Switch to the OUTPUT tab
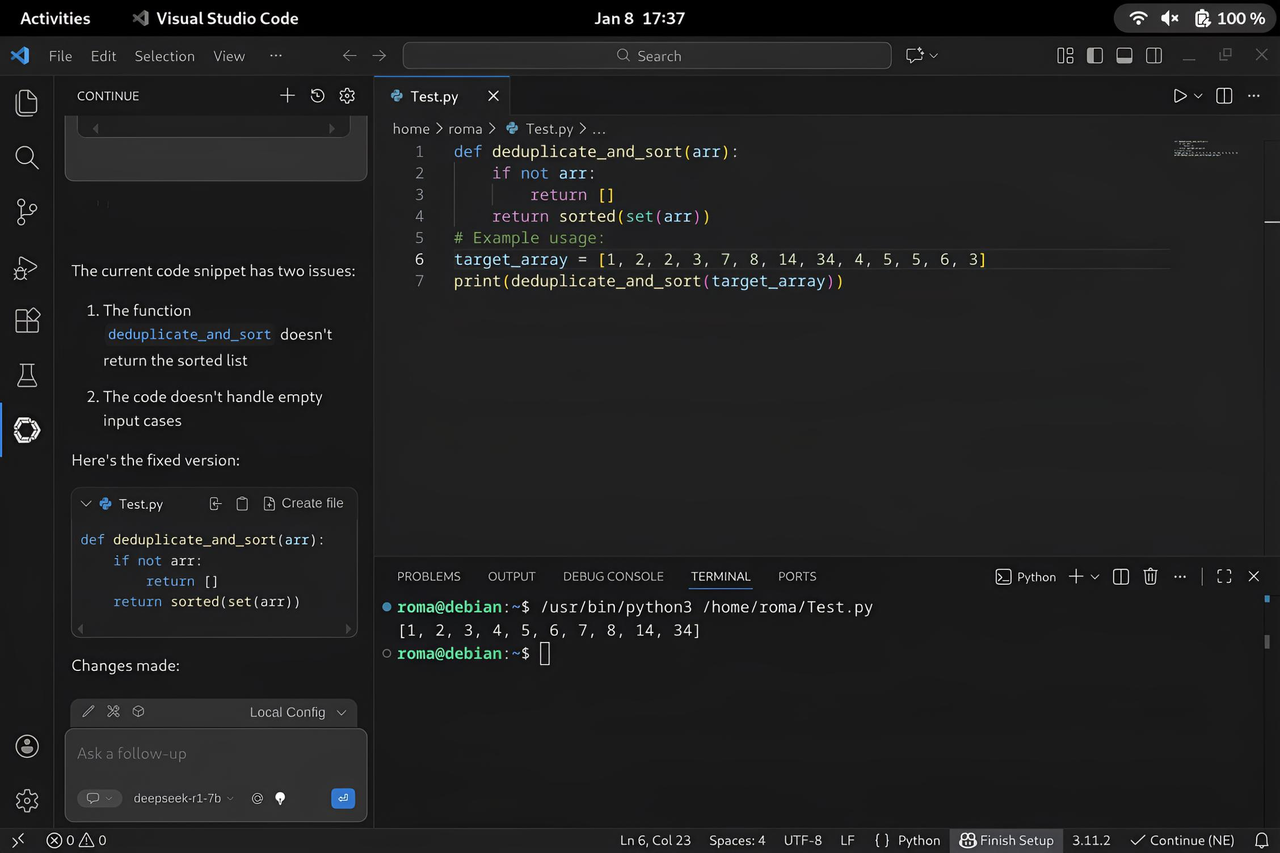1280x853 pixels. point(512,576)
